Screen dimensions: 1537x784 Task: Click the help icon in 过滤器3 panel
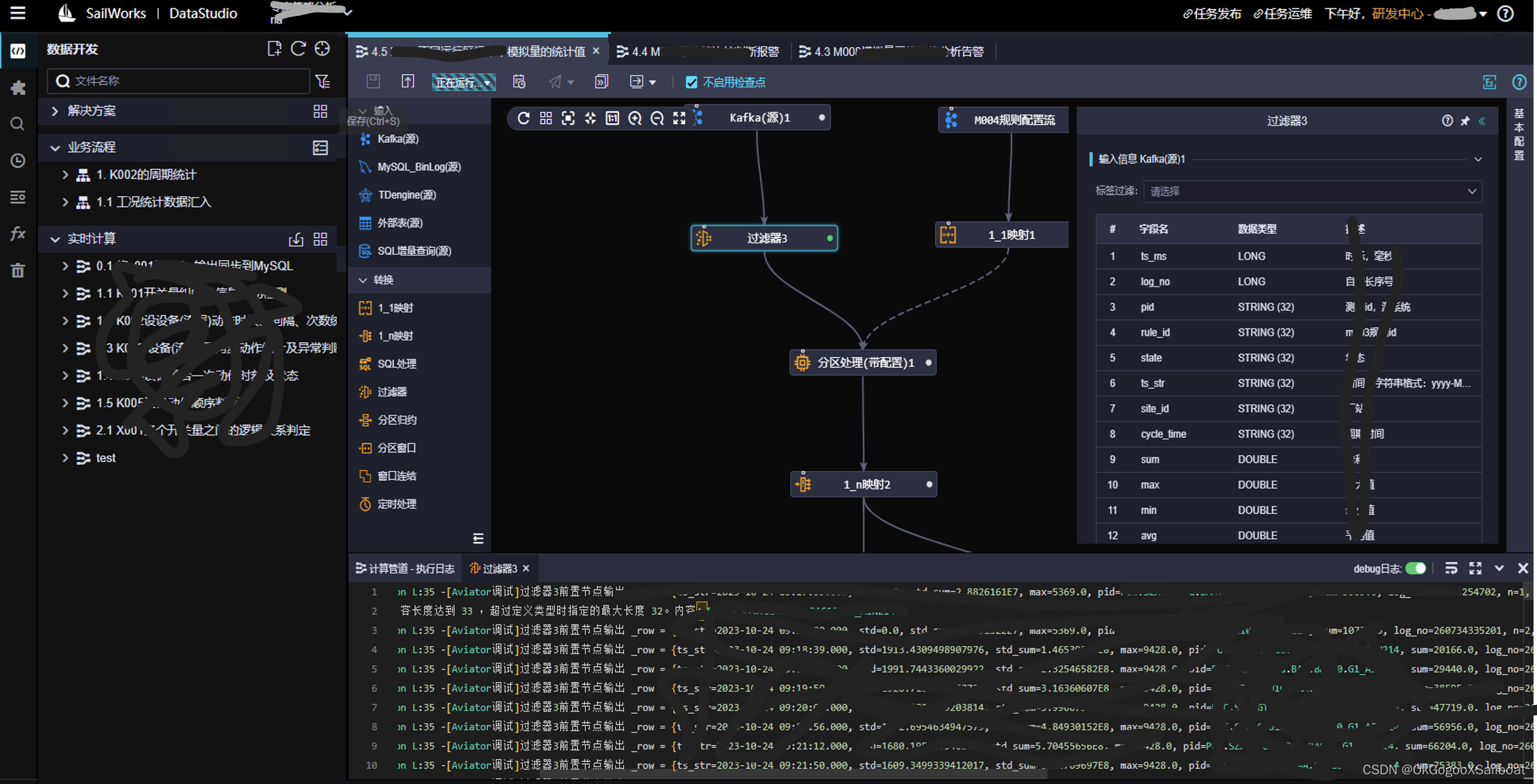[1447, 121]
